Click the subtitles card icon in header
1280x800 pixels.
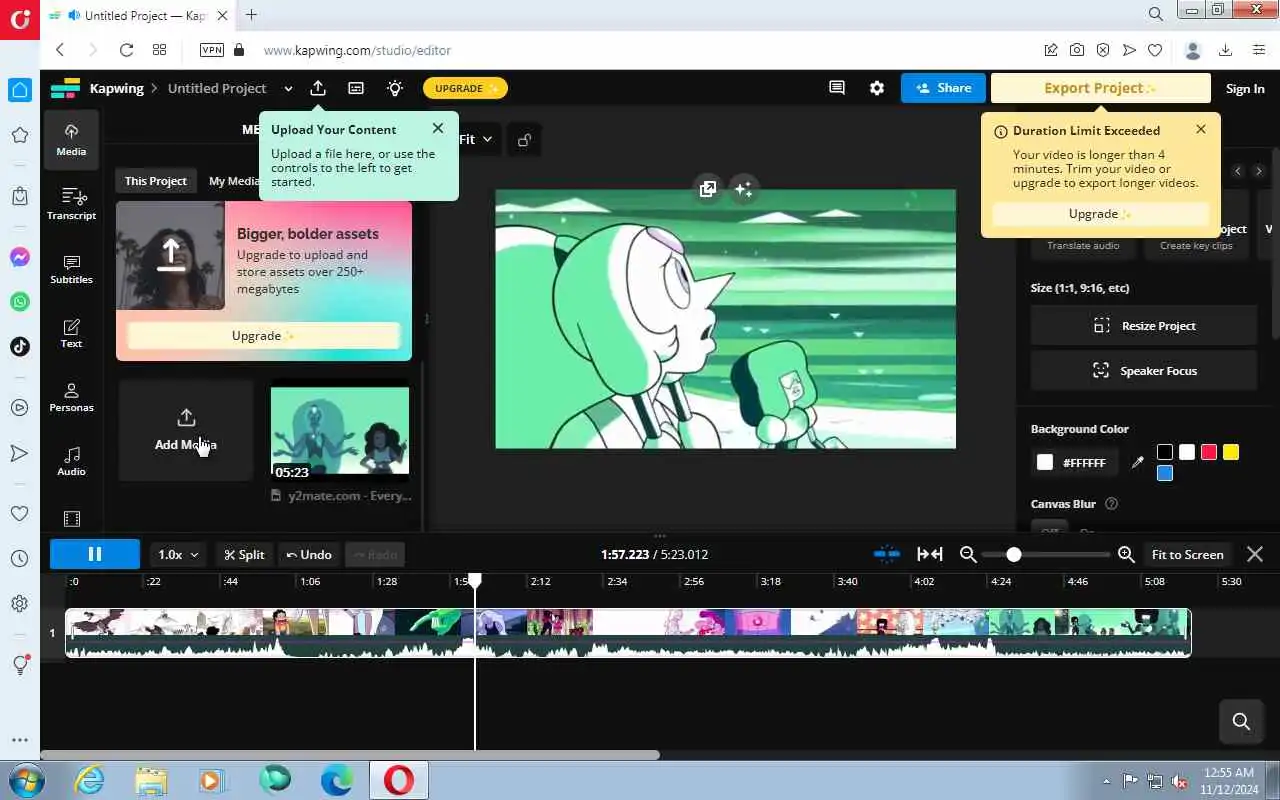(x=356, y=88)
